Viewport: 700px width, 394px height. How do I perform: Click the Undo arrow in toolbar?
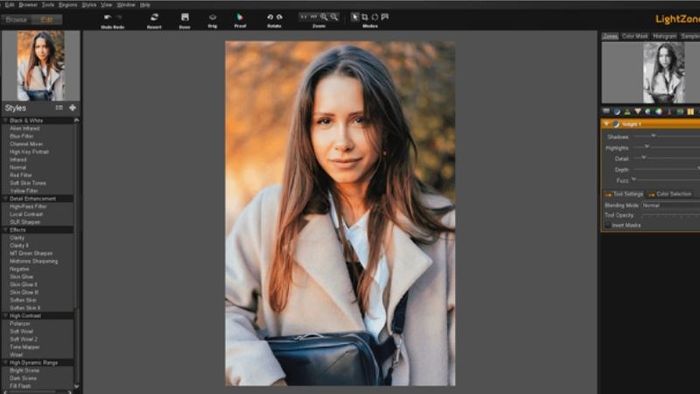pyautogui.click(x=108, y=17)
